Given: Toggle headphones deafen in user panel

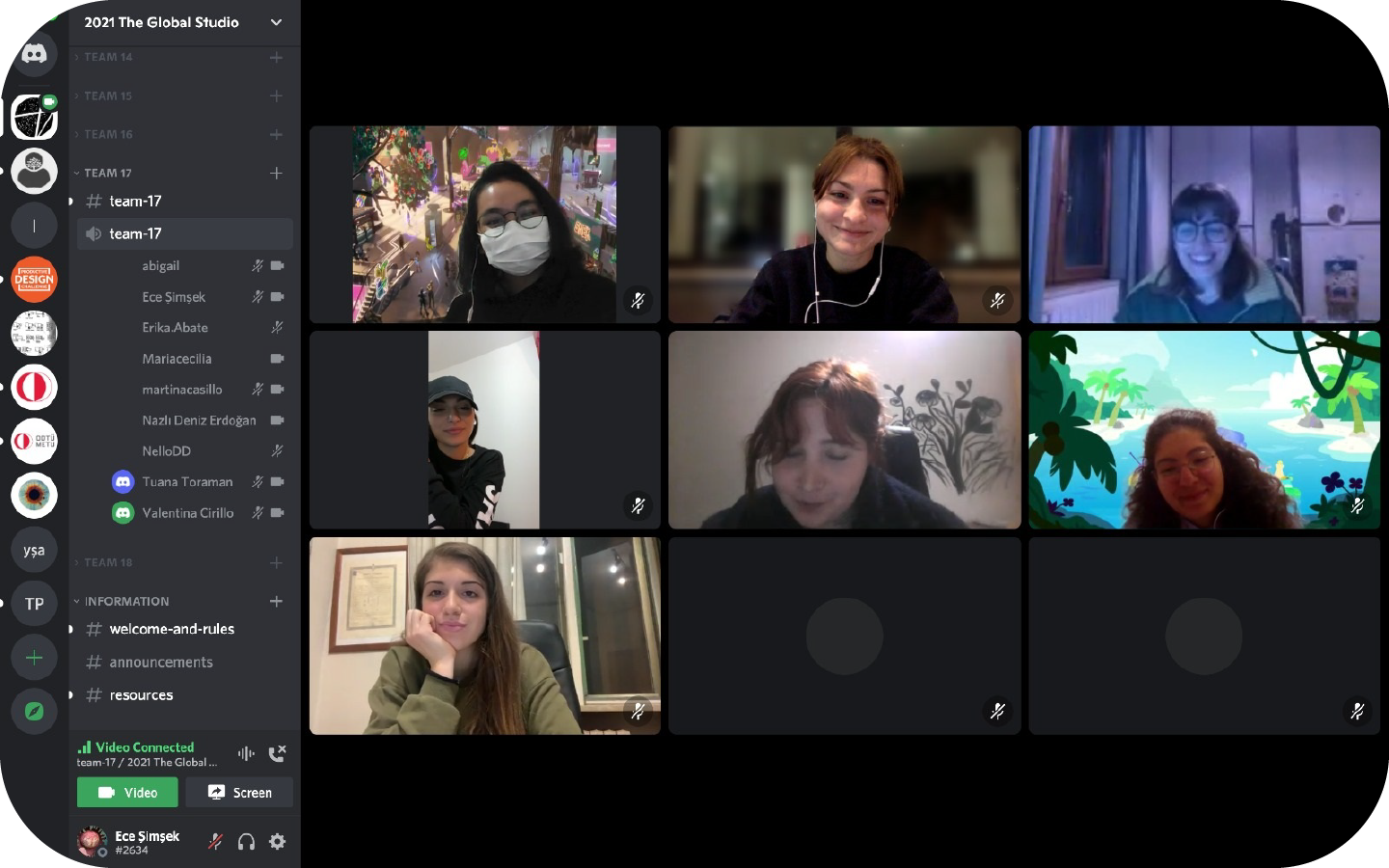Looking at the screenshot, I should [247, 842].
